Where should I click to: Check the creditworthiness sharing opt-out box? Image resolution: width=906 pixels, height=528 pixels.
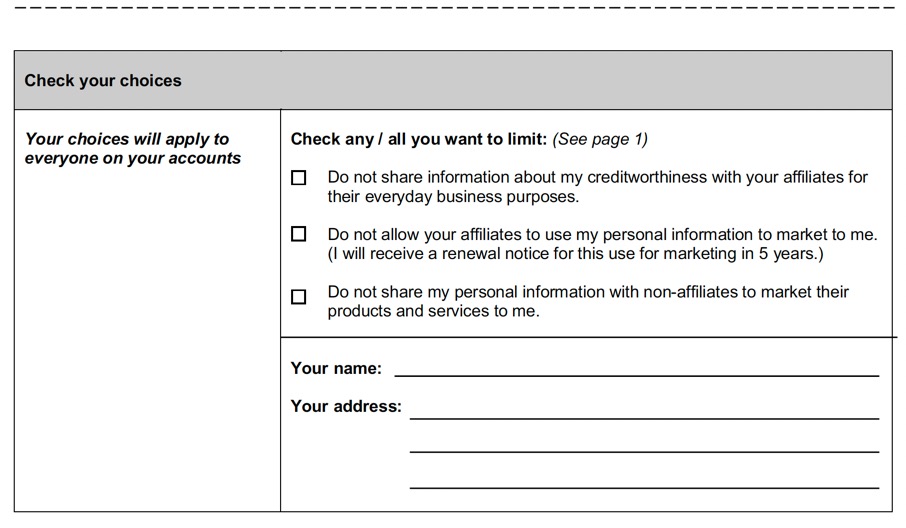pos(298,177)
